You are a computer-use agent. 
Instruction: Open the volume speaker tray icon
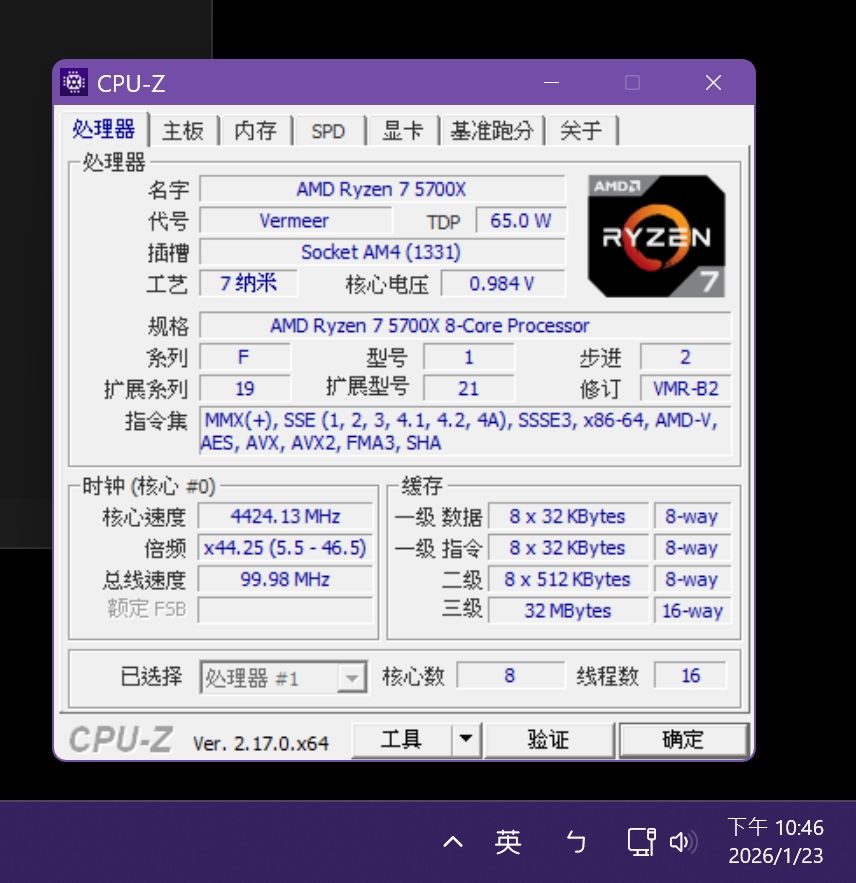click(x=683, y=842)
